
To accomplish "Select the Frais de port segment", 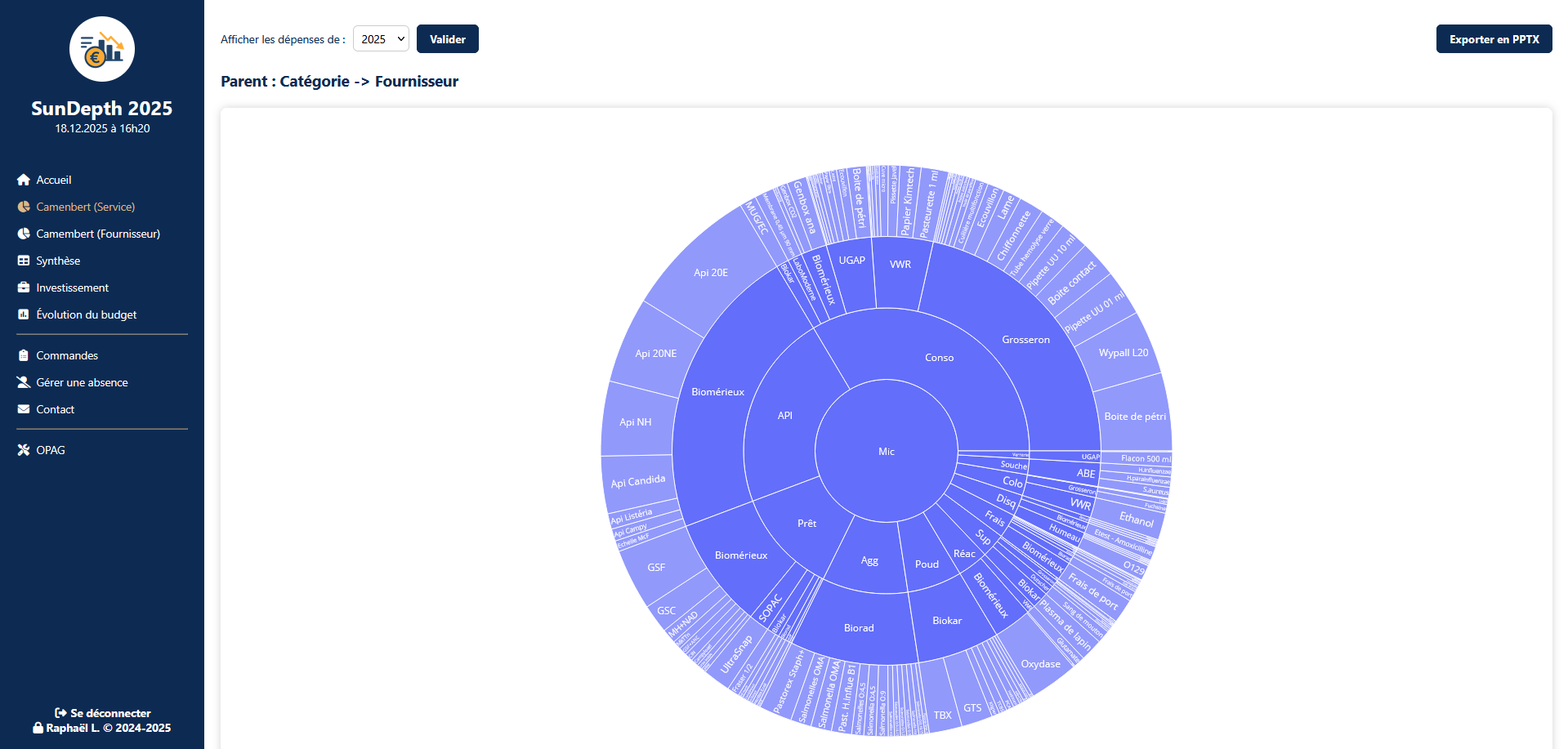I will pos(1093,591).
